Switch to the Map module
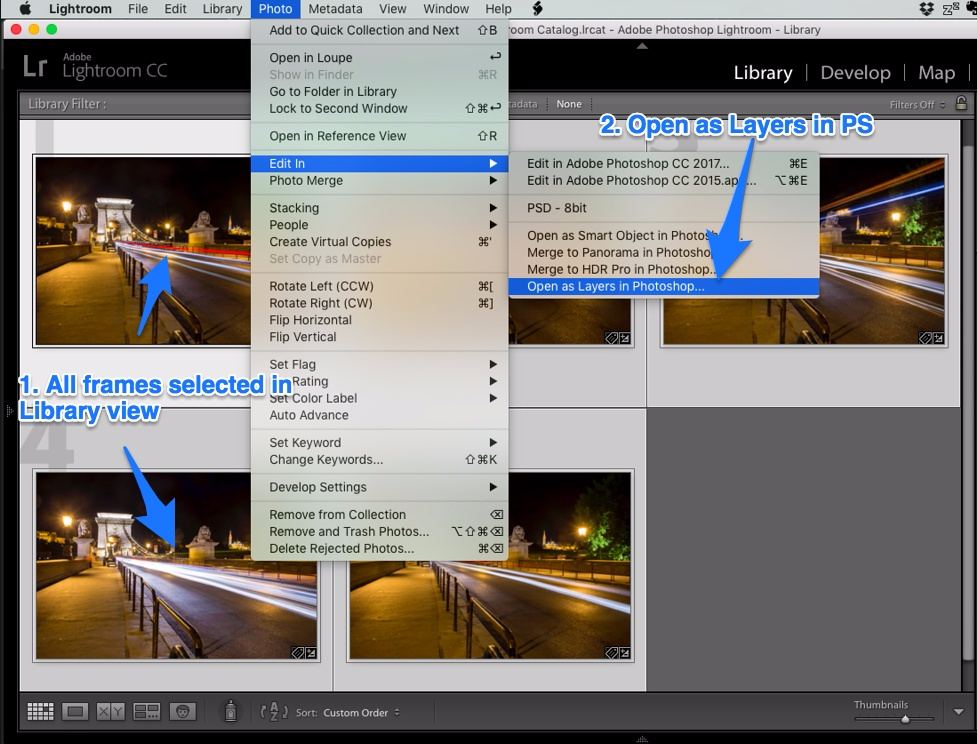The width and height of the screenshot is (977, 744). [936, 73]
